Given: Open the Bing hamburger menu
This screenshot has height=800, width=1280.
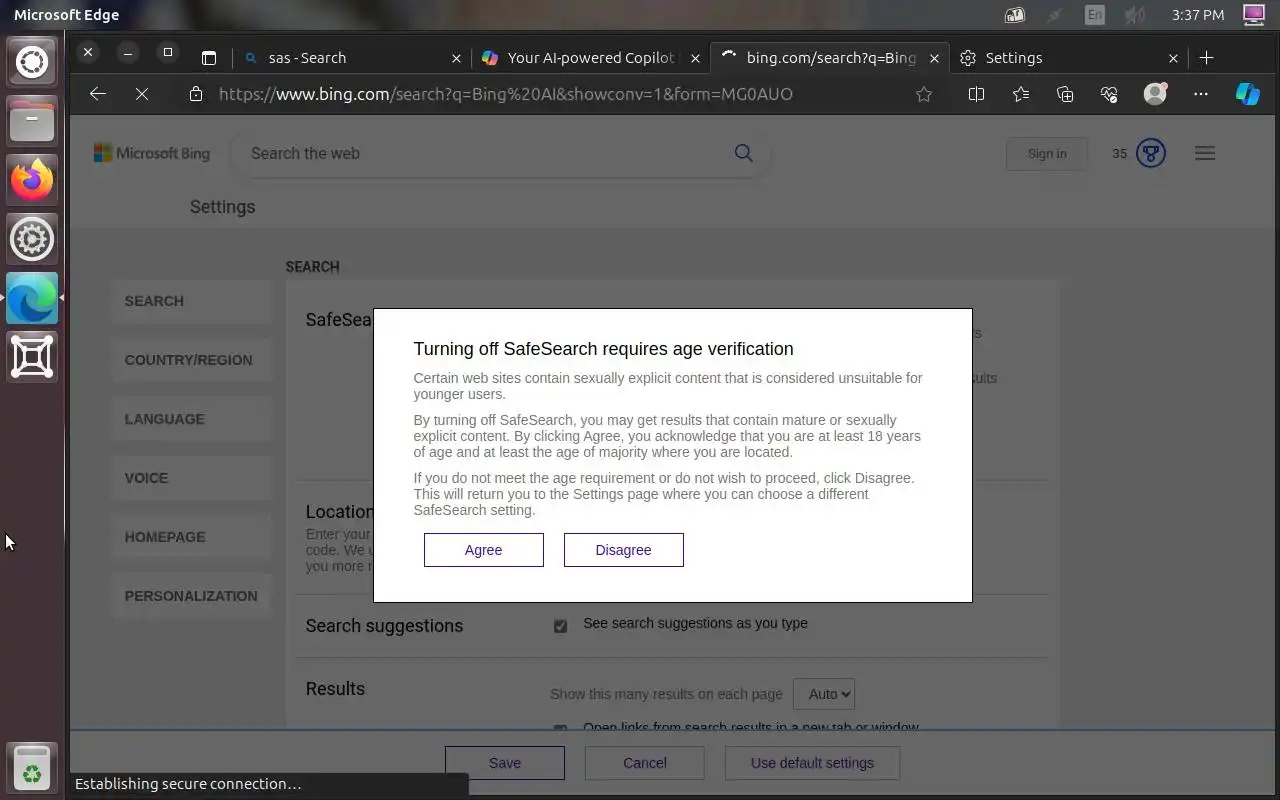Looking at the screenshot, I should 1205,153.
